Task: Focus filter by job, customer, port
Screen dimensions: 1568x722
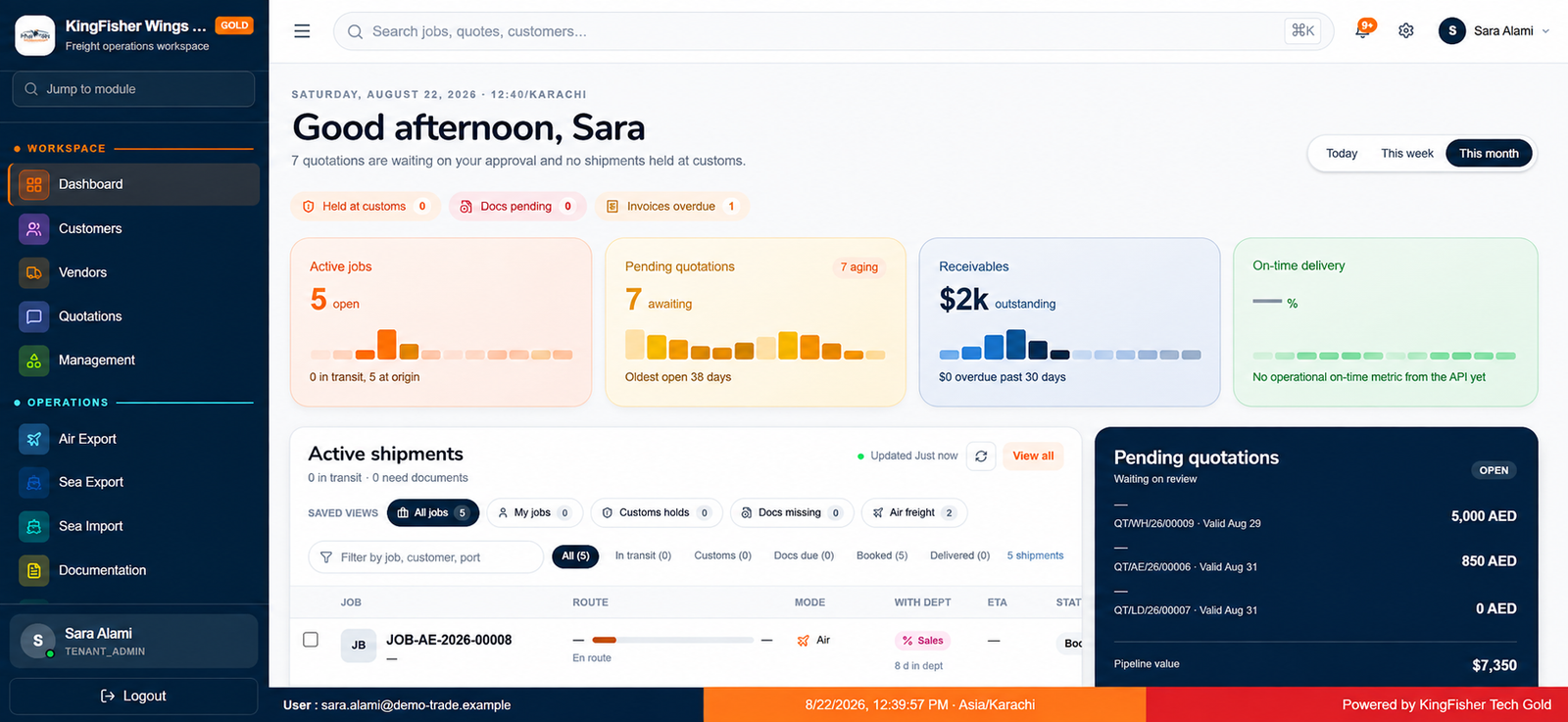Action: click(426, 557)
